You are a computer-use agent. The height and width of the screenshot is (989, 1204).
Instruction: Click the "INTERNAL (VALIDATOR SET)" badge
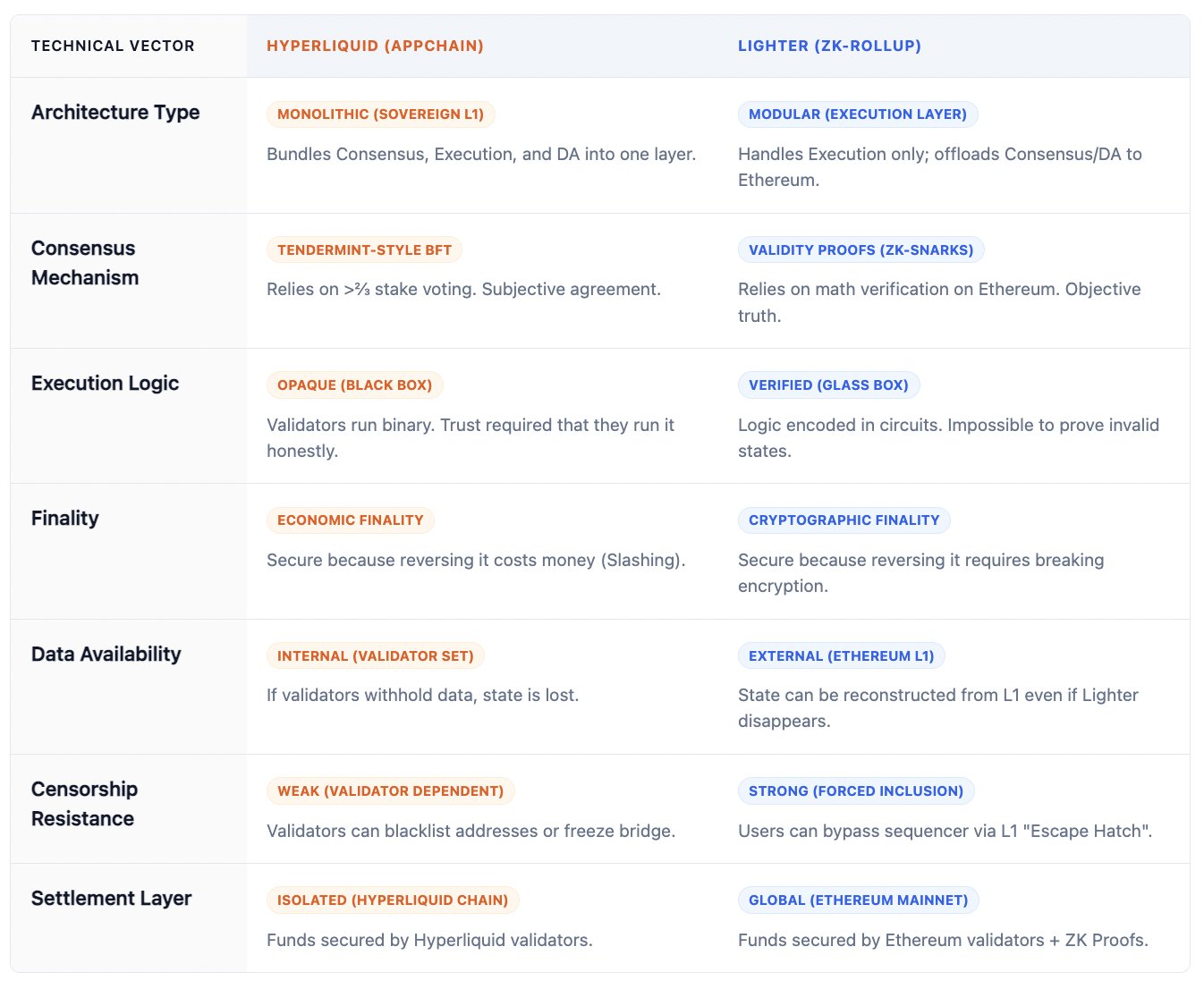click(375, 656)
